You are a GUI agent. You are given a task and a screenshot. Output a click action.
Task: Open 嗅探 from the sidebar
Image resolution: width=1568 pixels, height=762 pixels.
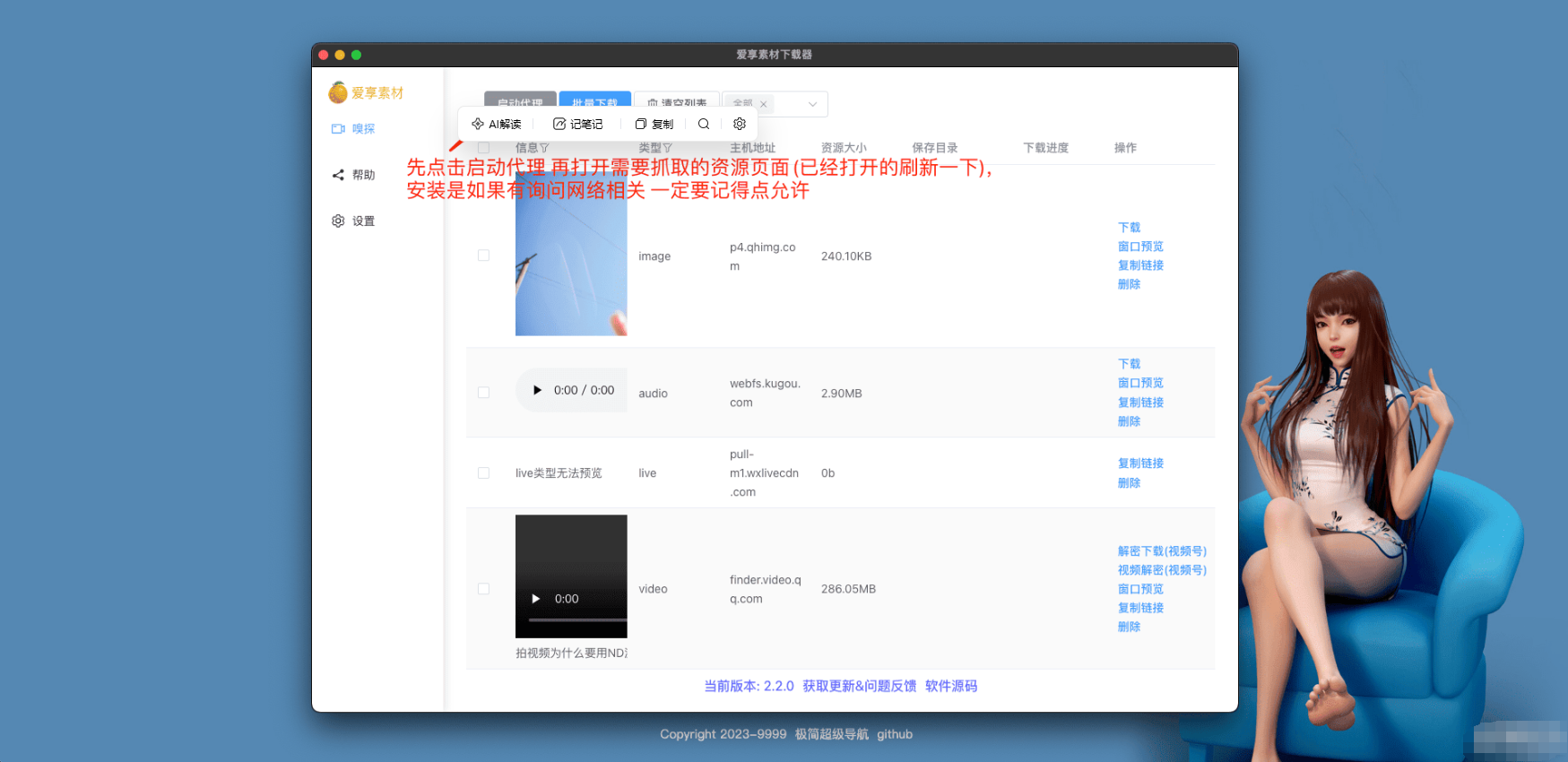pos(353,129)
